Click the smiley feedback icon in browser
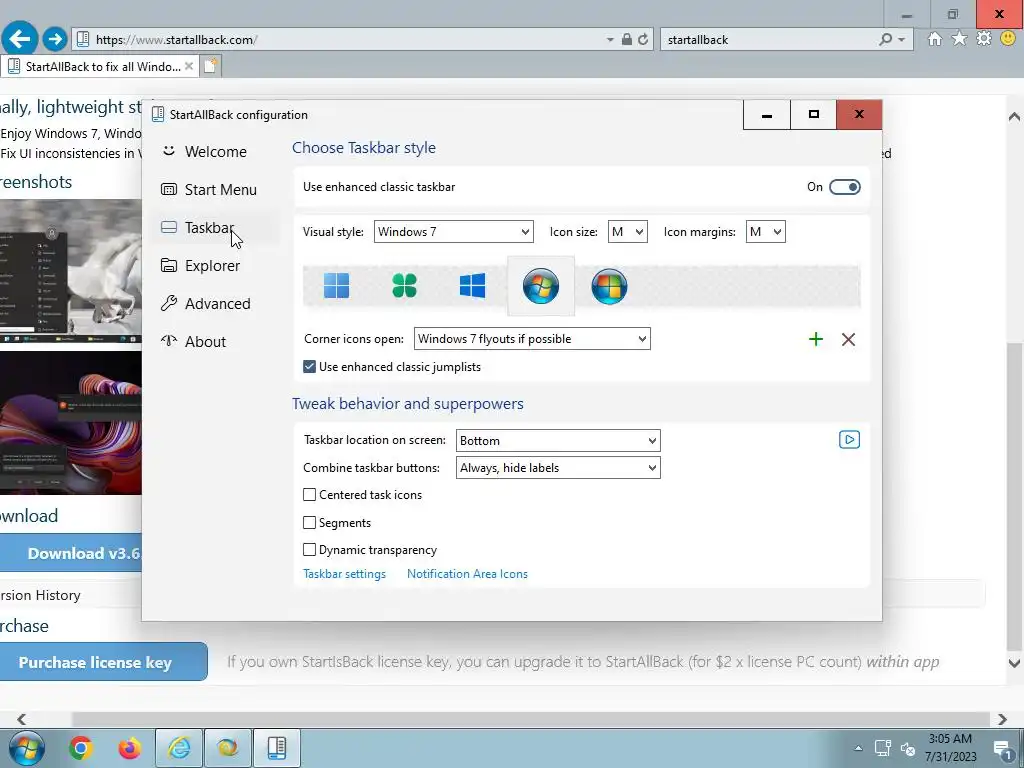 click(x=1008, y=39)
